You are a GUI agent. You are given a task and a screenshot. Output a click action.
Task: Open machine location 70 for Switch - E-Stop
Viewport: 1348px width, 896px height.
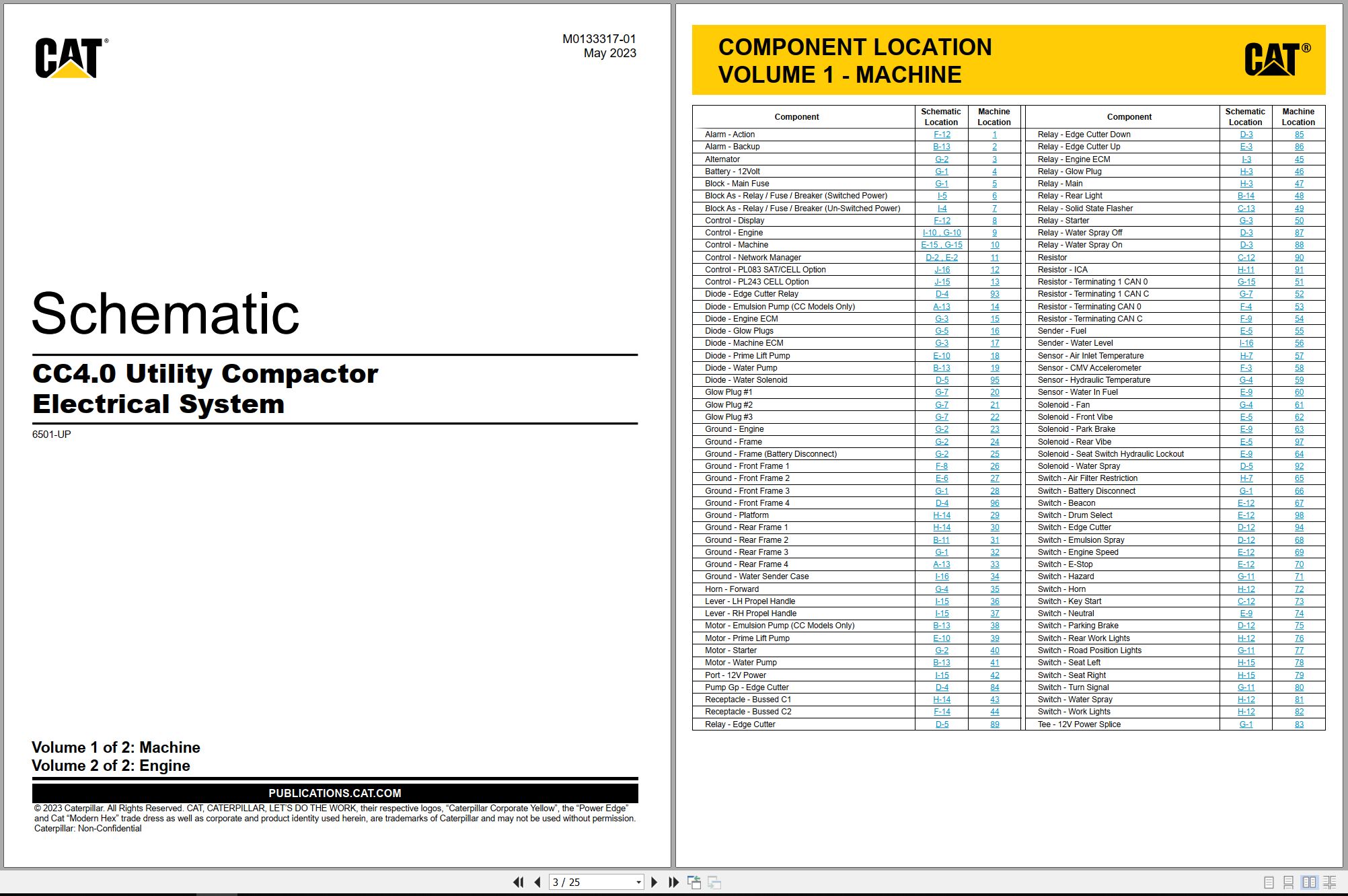[1299, 564]
